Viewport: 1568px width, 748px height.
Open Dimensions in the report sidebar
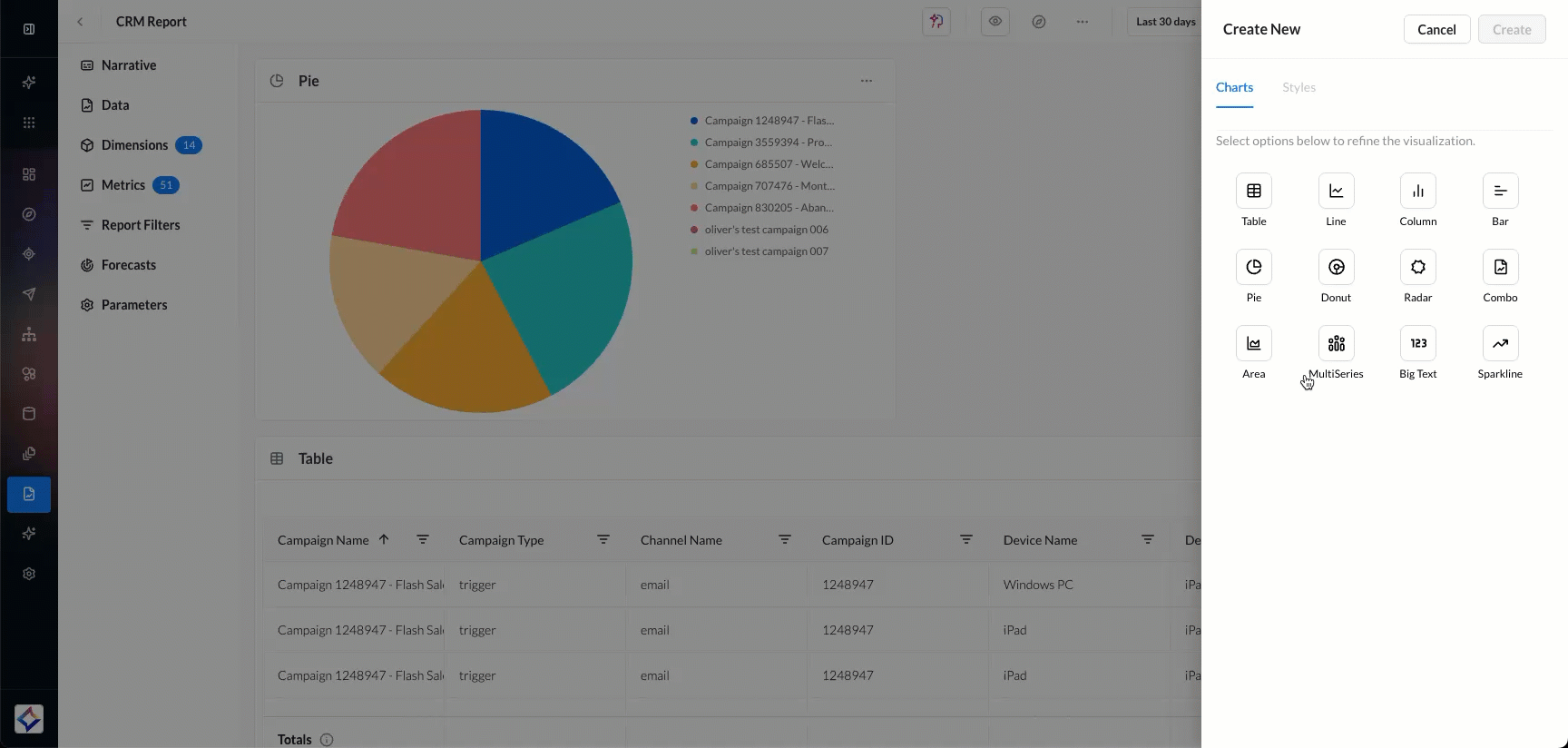click(x=134, y=145)
